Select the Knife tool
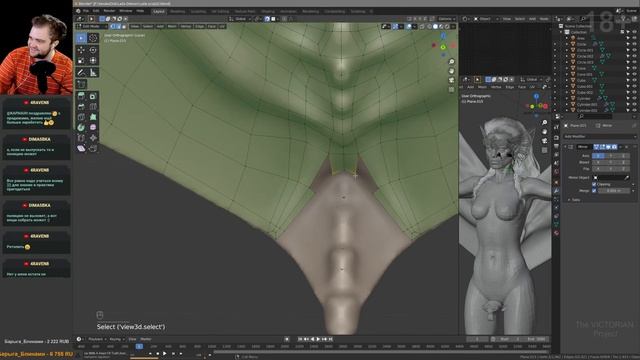The image size is (640, 360). click(x=81, y=117)
